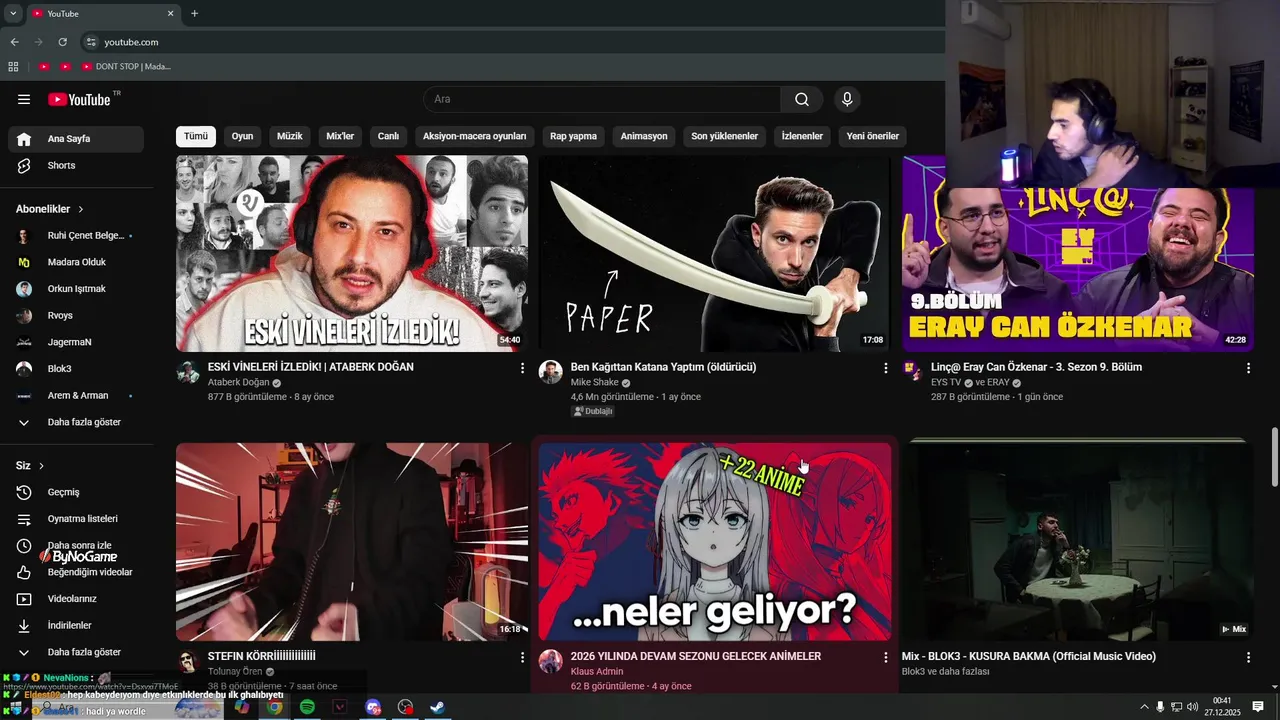1280x720 pixels.
Task: Select the Son yüklenenler chip
Action: pos(725,136)
